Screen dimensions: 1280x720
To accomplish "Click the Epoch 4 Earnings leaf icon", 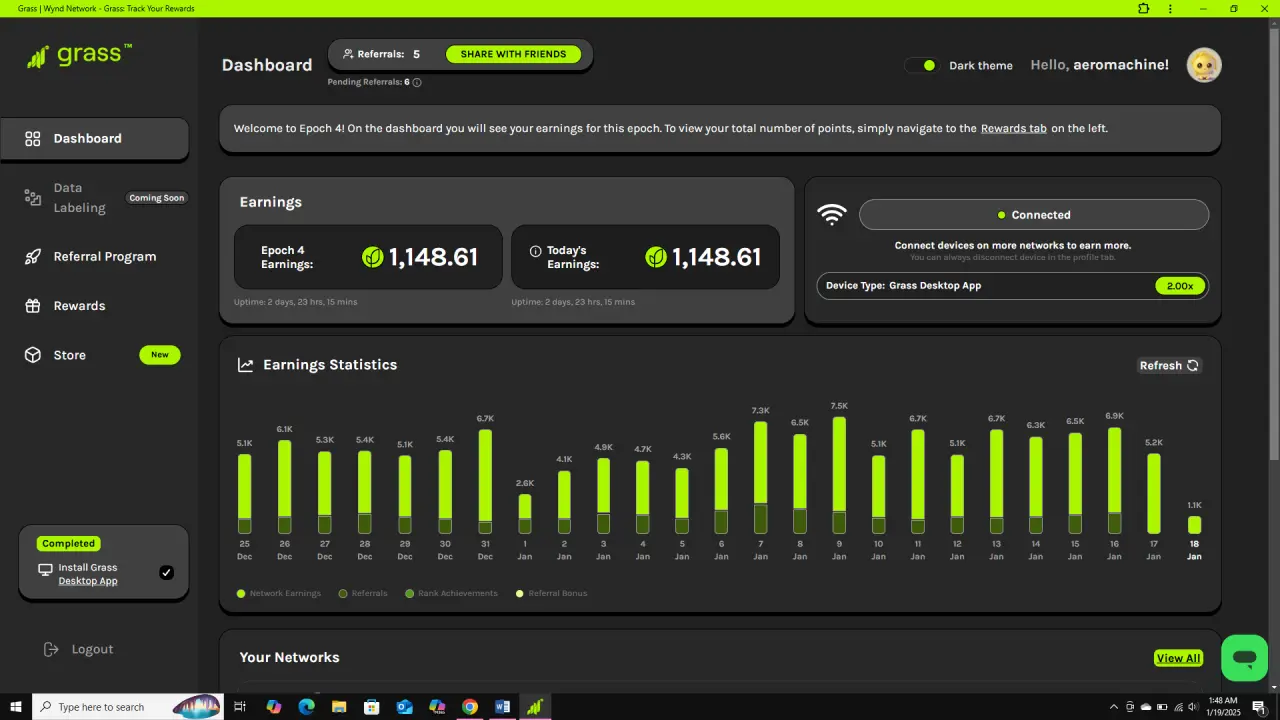I will pyautogui.click(x=373, y=257).
